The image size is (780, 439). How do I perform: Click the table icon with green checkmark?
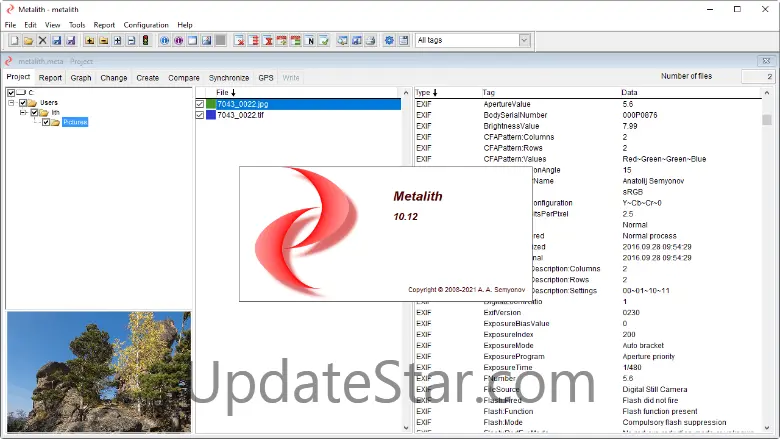point(324,40)
